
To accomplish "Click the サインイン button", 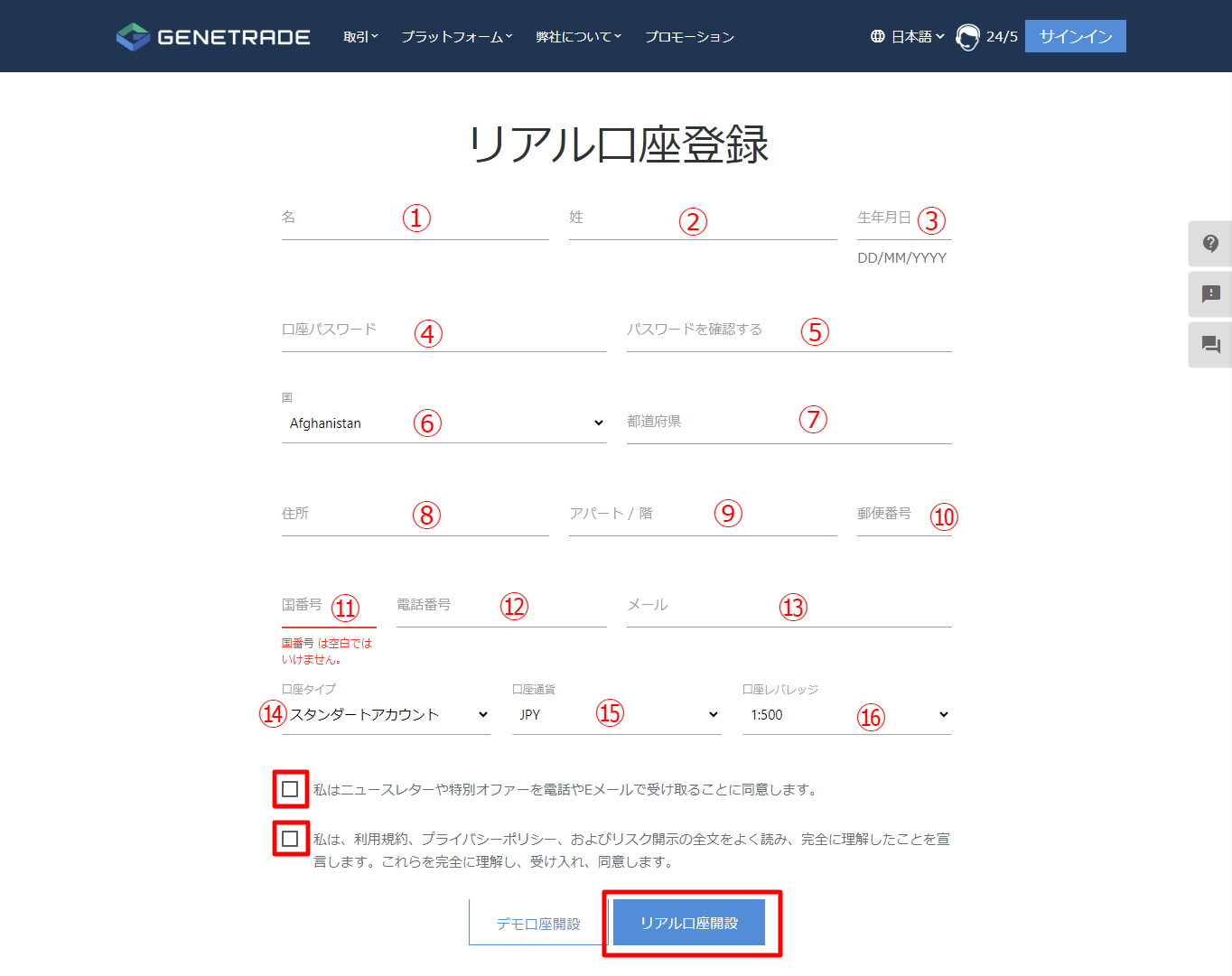I will pos(1076,36).
